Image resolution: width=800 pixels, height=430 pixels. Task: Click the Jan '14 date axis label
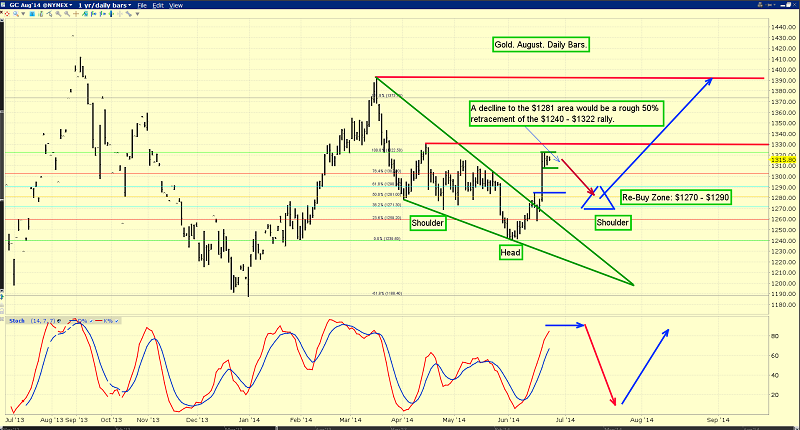(249, 420)
